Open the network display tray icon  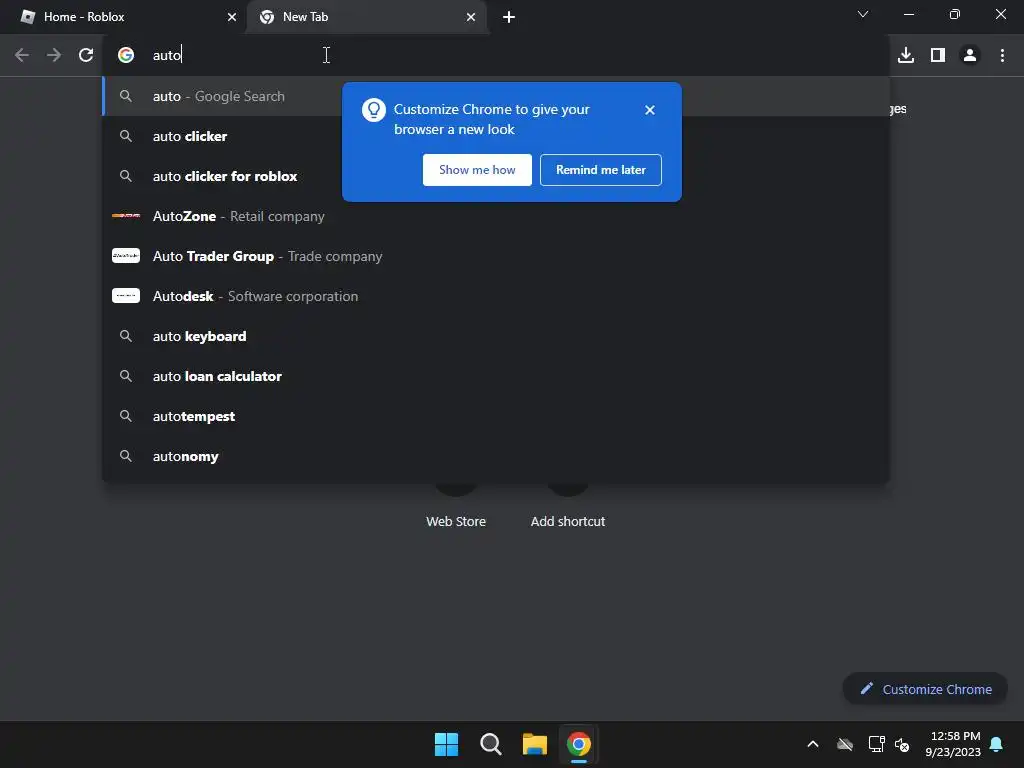pos(876,744)
